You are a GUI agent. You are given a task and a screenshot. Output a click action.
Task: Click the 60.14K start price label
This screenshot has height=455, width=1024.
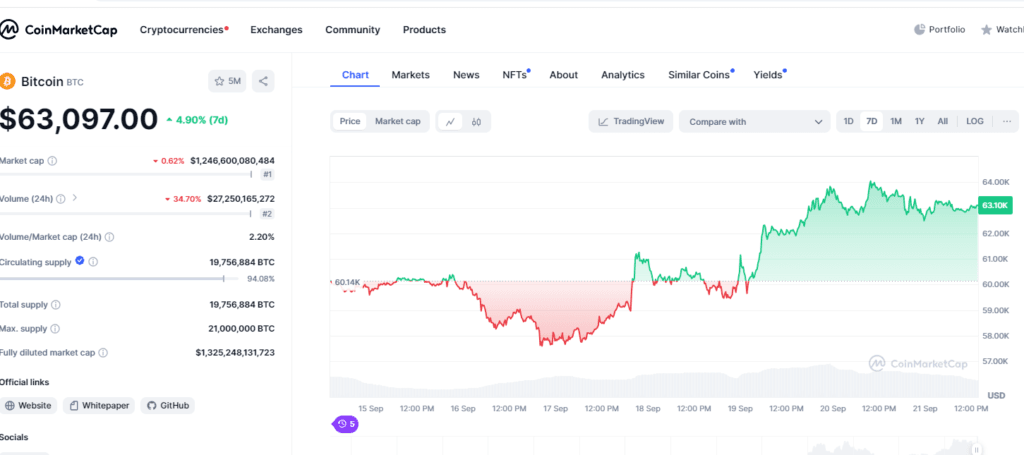pyautogui.click(x=347, y=282)
